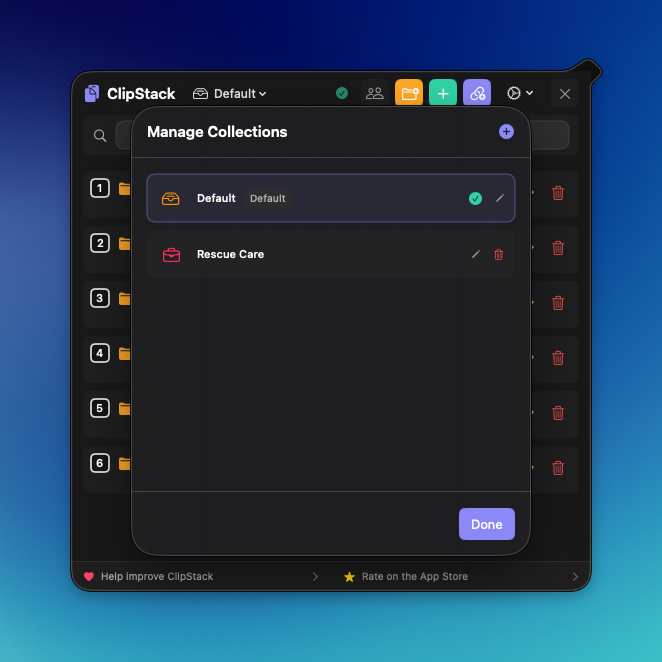Click the Done button
Screen dimensions: 662x662
coord(487,524)
